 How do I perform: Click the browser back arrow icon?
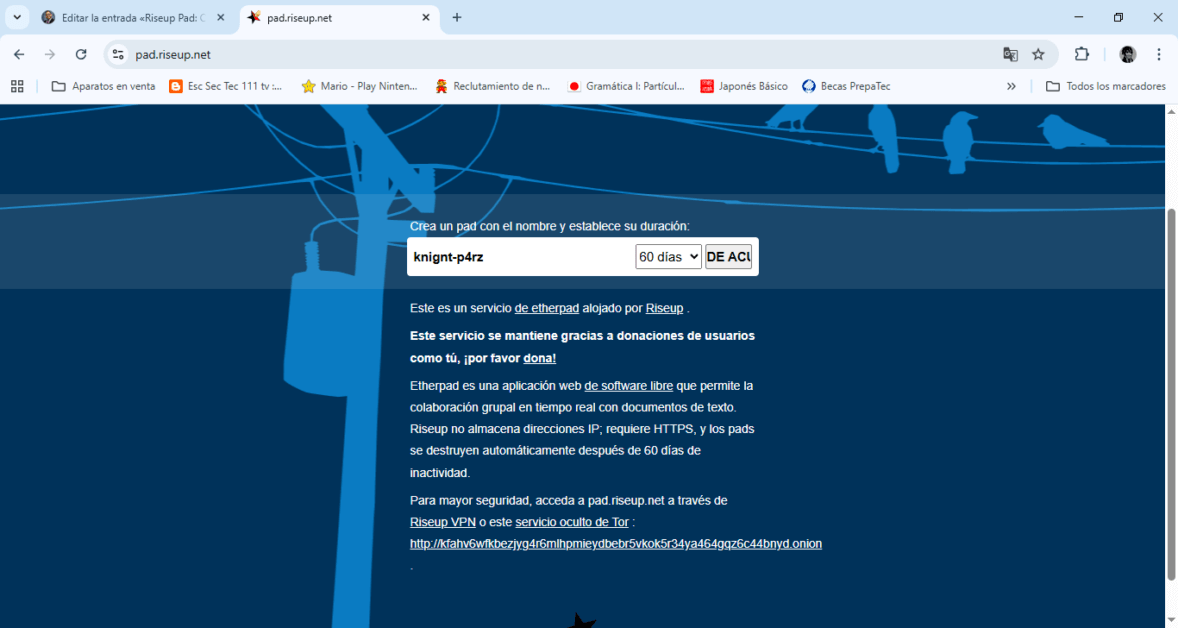coord(19,54)
